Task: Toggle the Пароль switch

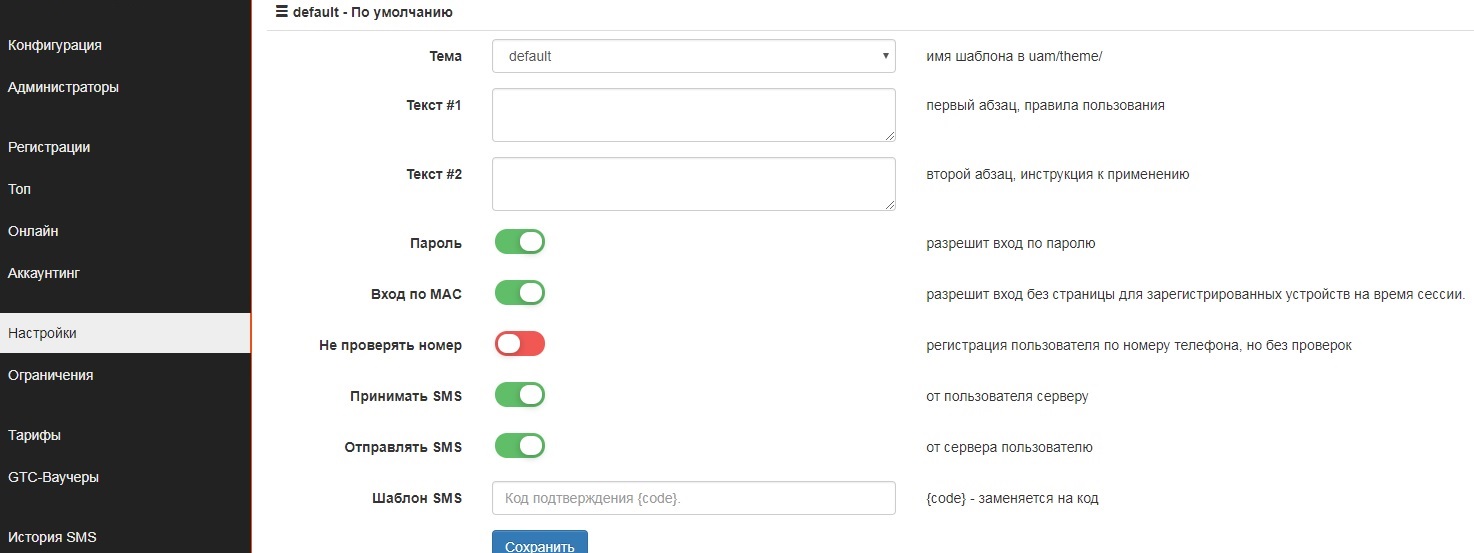Action: pyautogui.click(x=519, y=242)
